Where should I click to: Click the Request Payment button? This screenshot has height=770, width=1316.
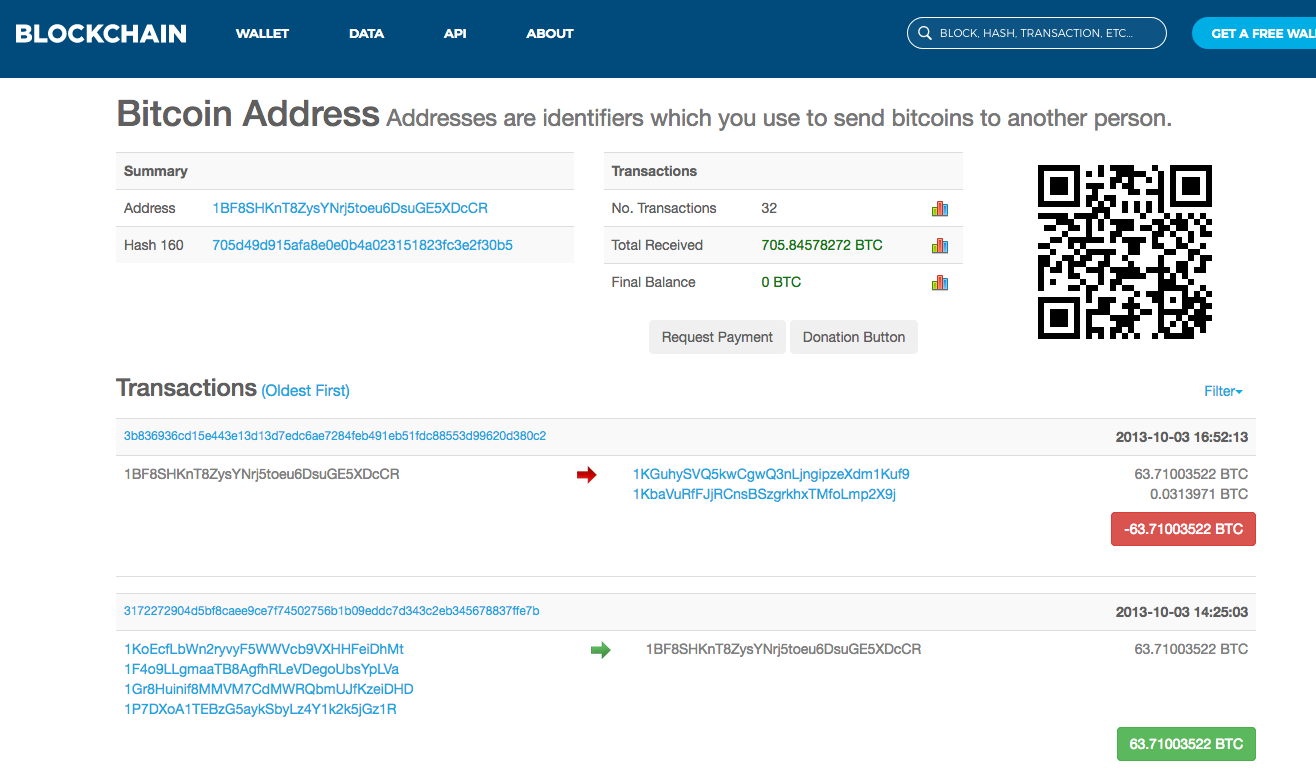(x=717, y=337)
